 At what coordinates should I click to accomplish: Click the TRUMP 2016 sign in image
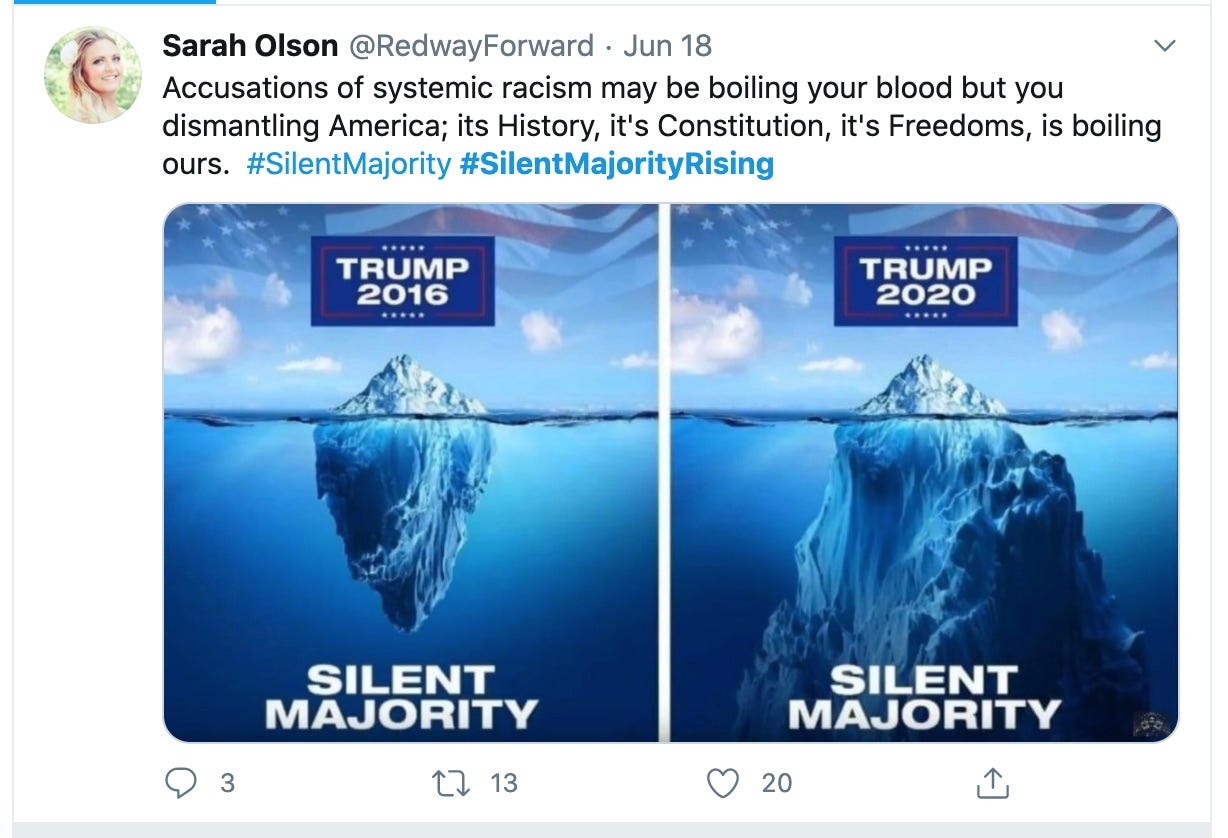click(x=402, y=281)
